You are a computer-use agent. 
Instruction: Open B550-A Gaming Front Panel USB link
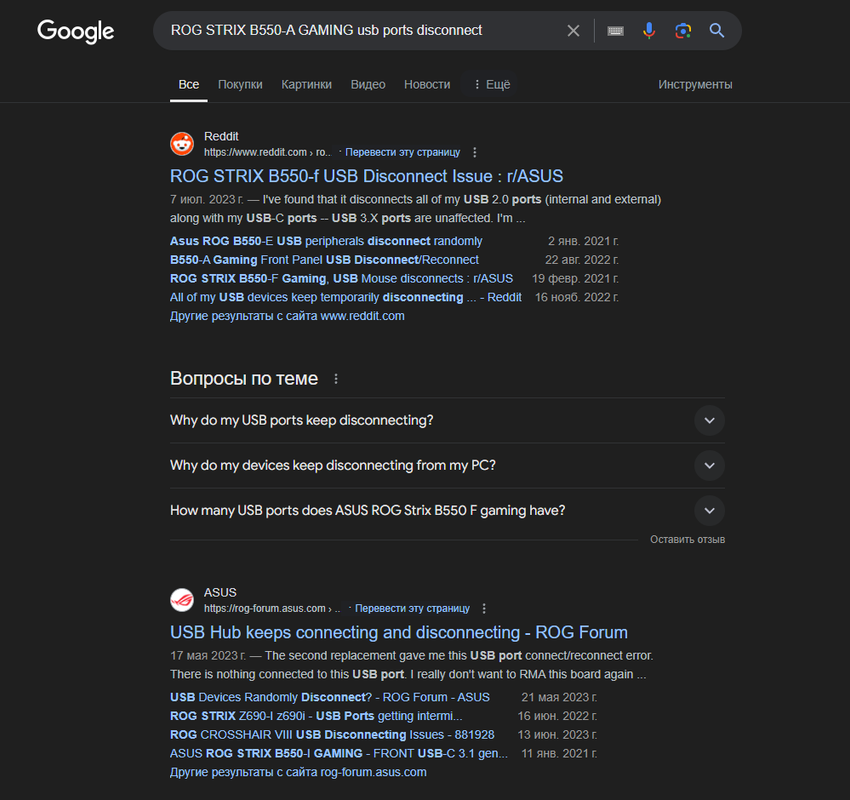pos(324,260)
